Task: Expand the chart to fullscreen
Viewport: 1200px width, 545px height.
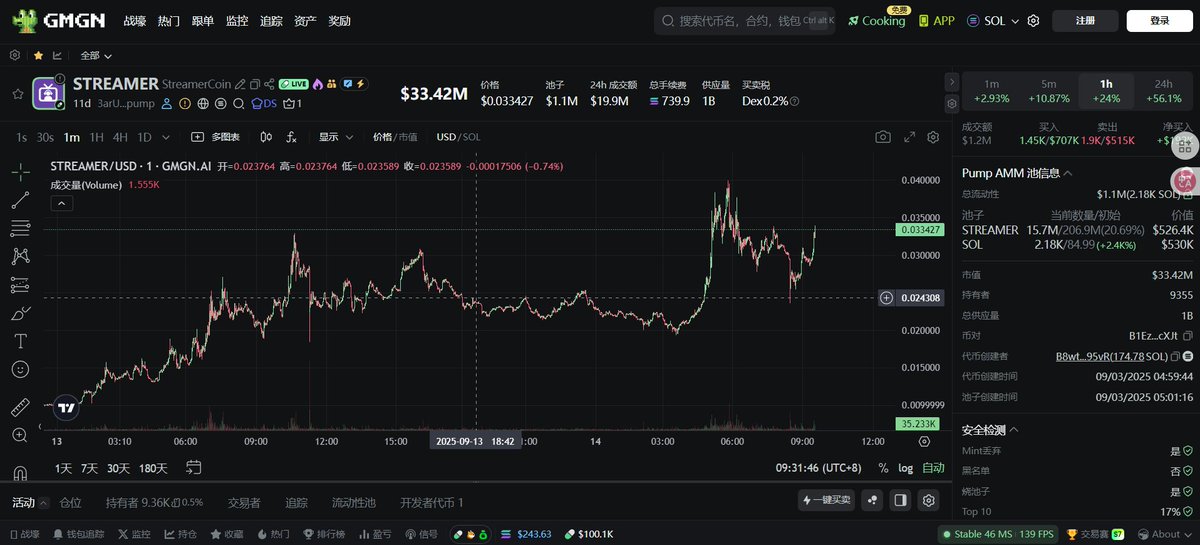Action: pyautogui.click(x=909, y=137)
